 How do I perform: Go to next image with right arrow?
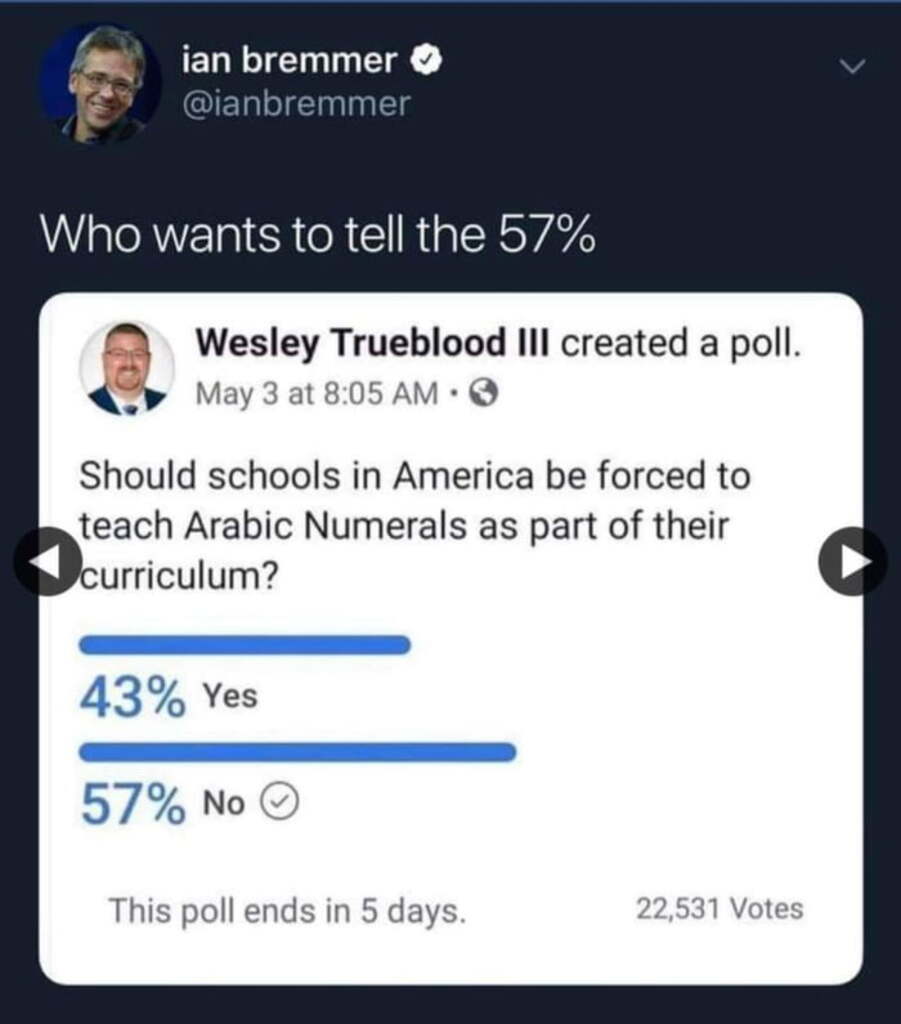(852, 561)
